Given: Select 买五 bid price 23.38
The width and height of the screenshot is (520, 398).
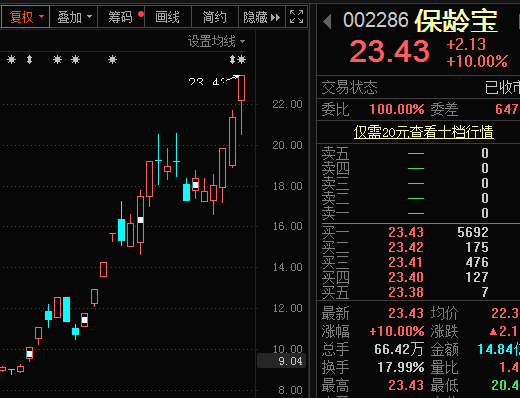Looking at the screenshot, I should (x=406, y=292).
